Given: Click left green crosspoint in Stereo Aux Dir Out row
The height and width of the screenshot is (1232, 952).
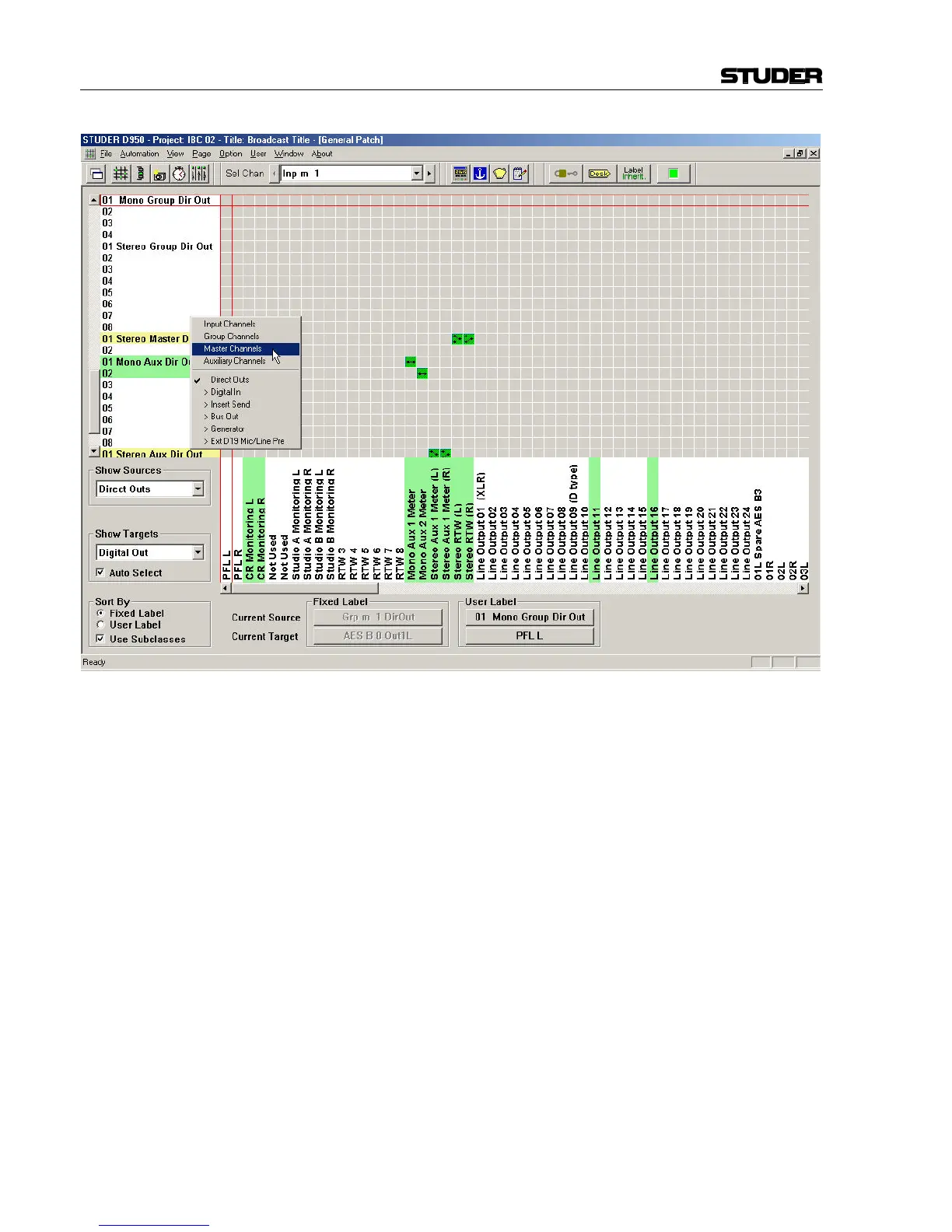Looking at the screenshot, I should (x=434, y=453).
